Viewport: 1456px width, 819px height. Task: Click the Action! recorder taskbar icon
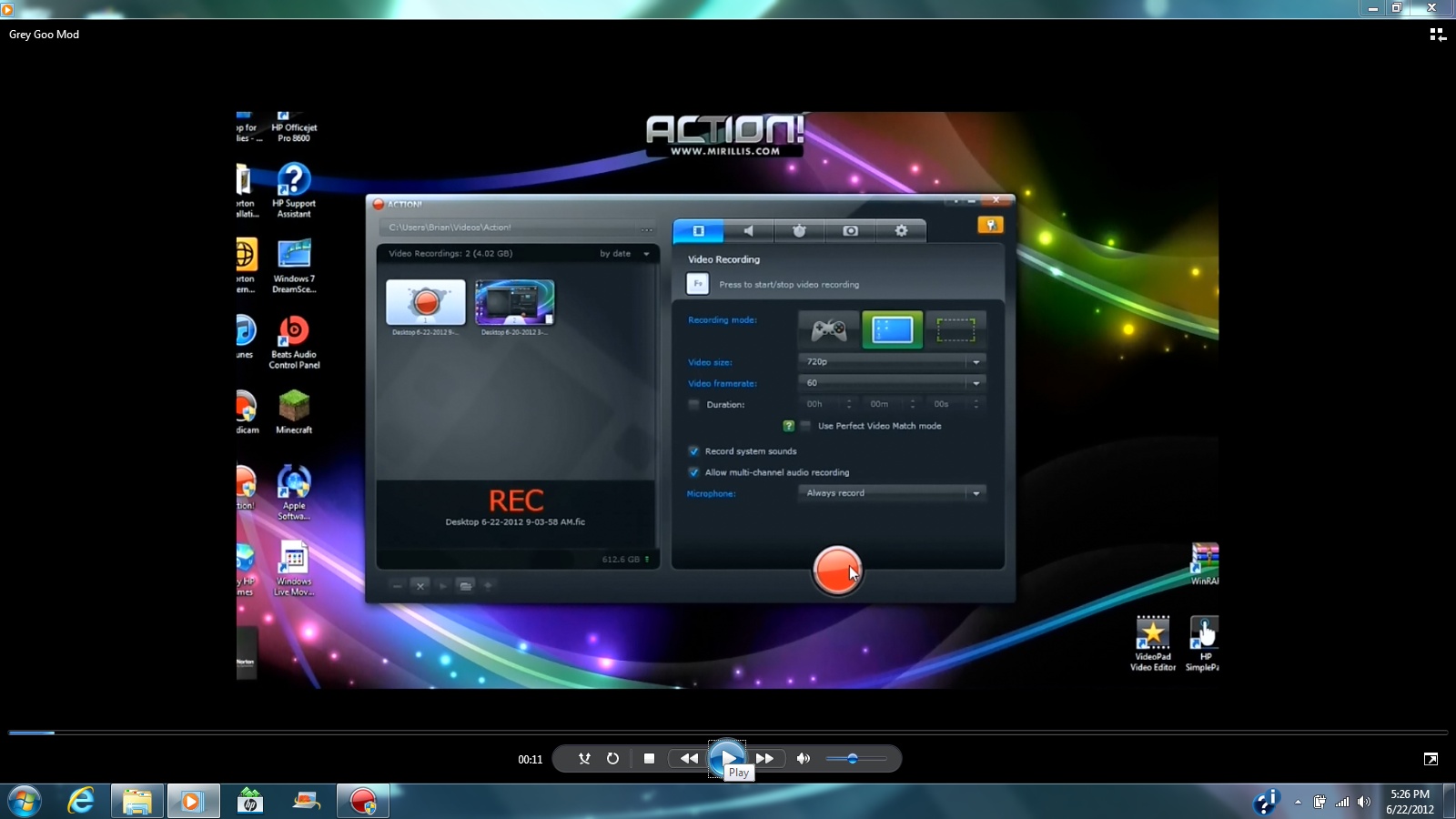[363, 801]
